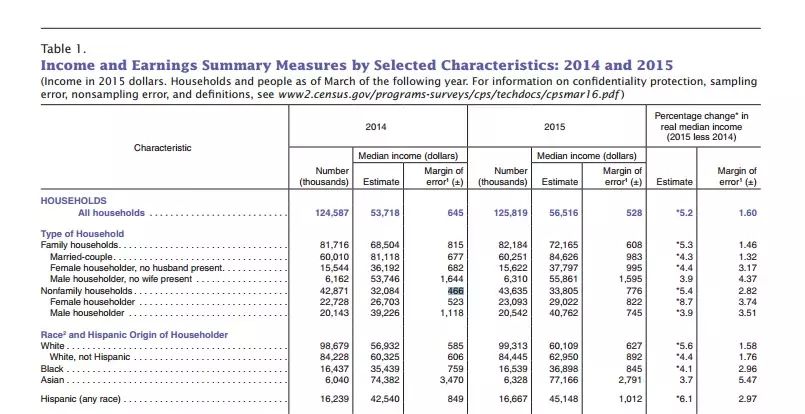Screen dimensions: 805x414
Task: Click the 'Hispanic (any race)' row label
Action: tap(81, 399)
